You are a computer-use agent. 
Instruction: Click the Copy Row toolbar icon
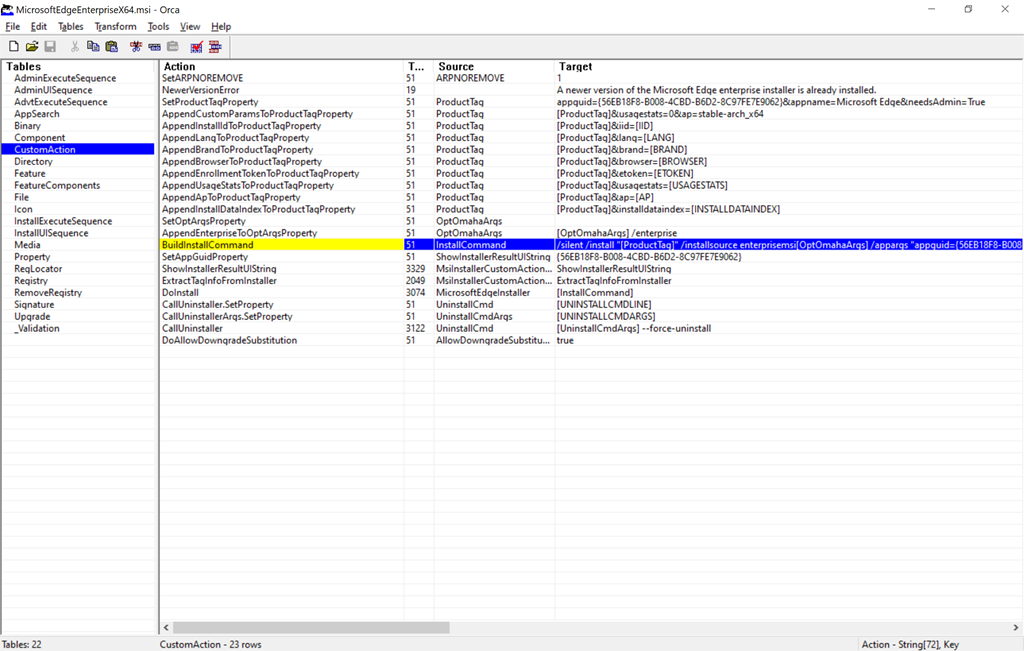point(154,46)
